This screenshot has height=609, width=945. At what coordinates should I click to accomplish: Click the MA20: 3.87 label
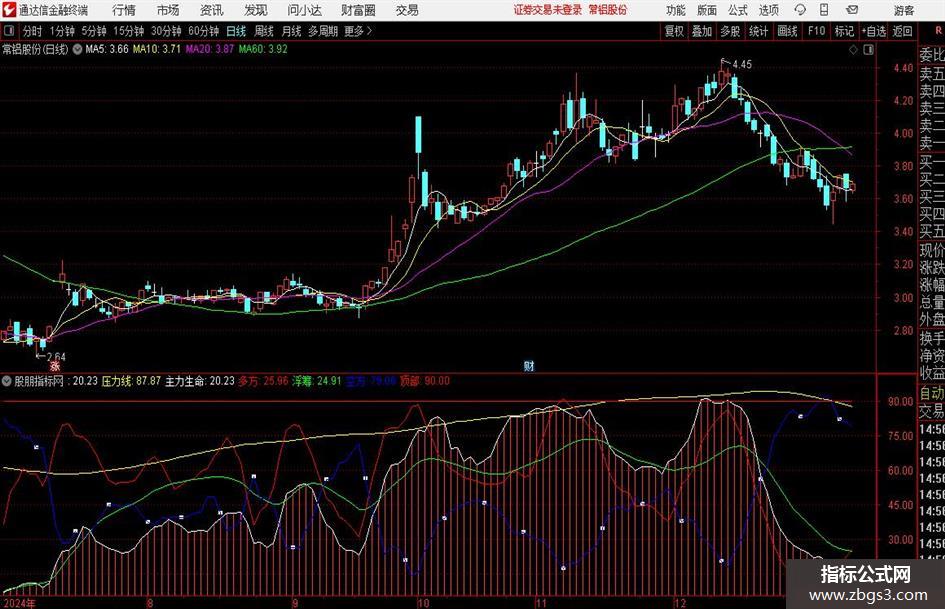tap(209, 49)
